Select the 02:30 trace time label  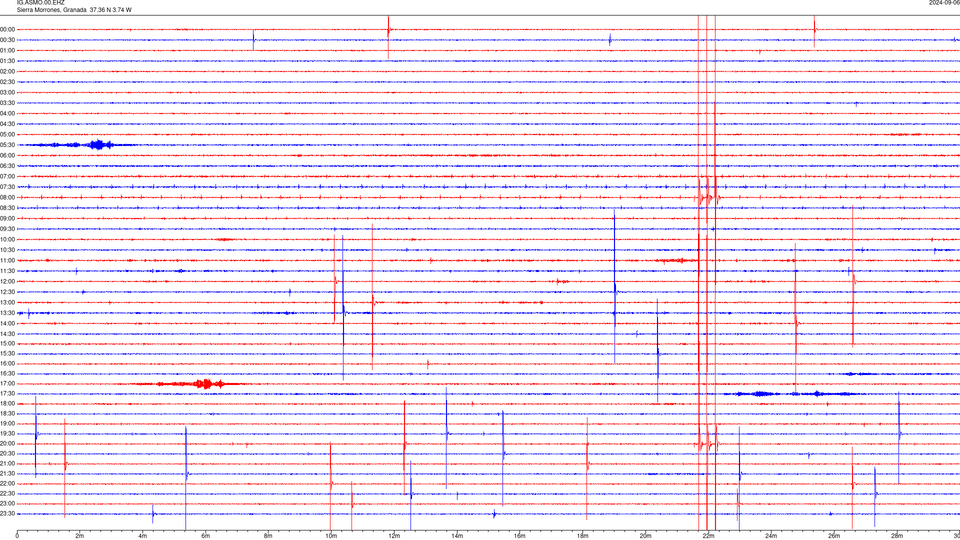(x=8, y=82)
